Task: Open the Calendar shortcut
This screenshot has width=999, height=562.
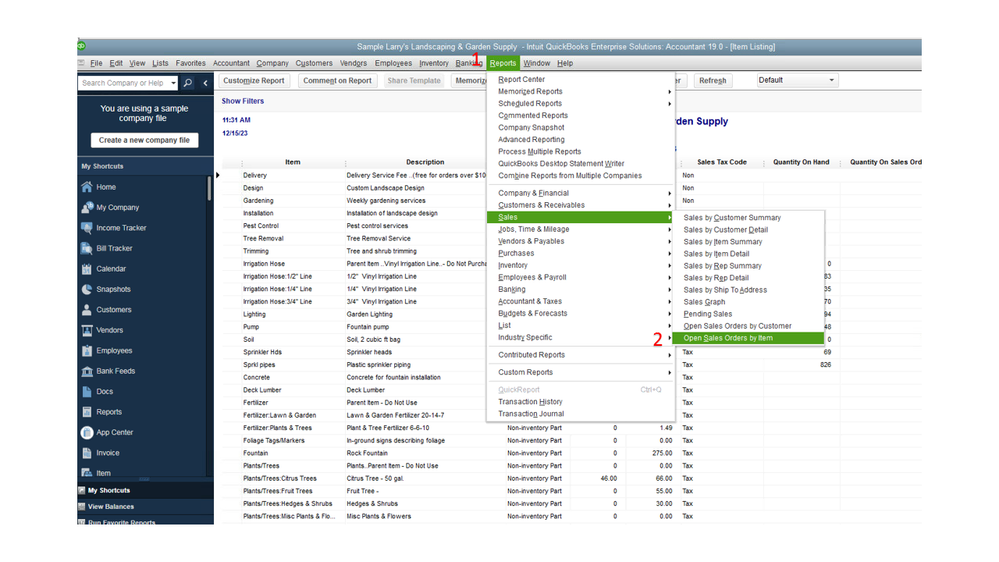Action: 111,268
